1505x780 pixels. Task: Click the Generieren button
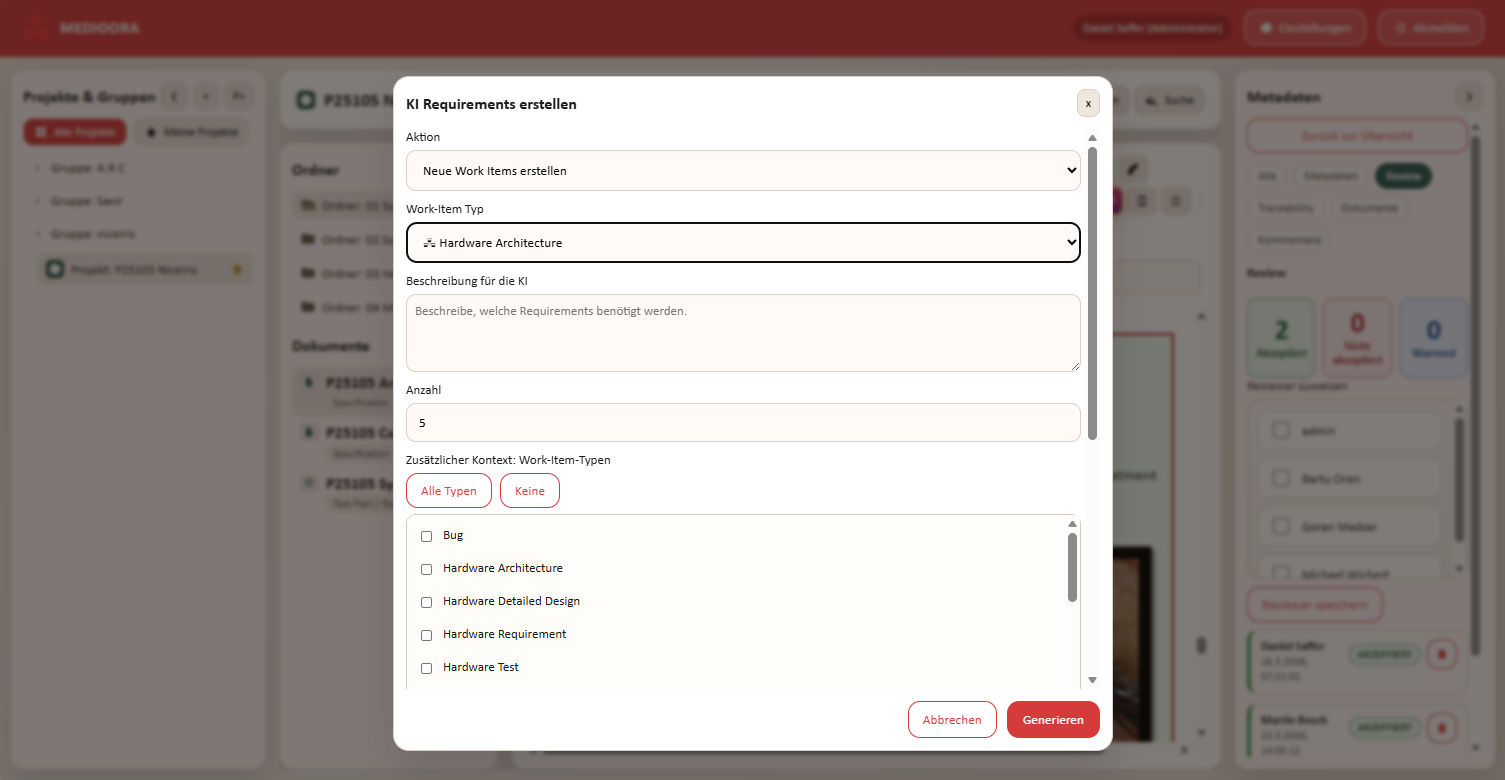pyautogui.click(x=1052, y=720)
